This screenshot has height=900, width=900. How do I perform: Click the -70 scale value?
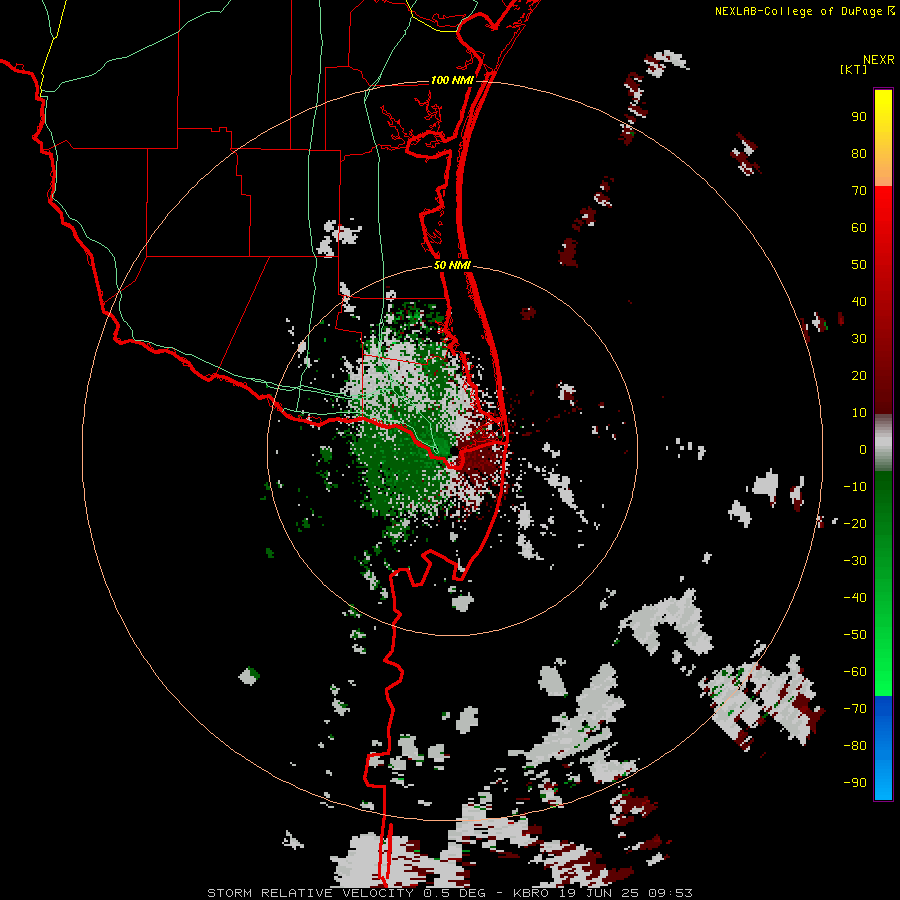click(855, 708)
